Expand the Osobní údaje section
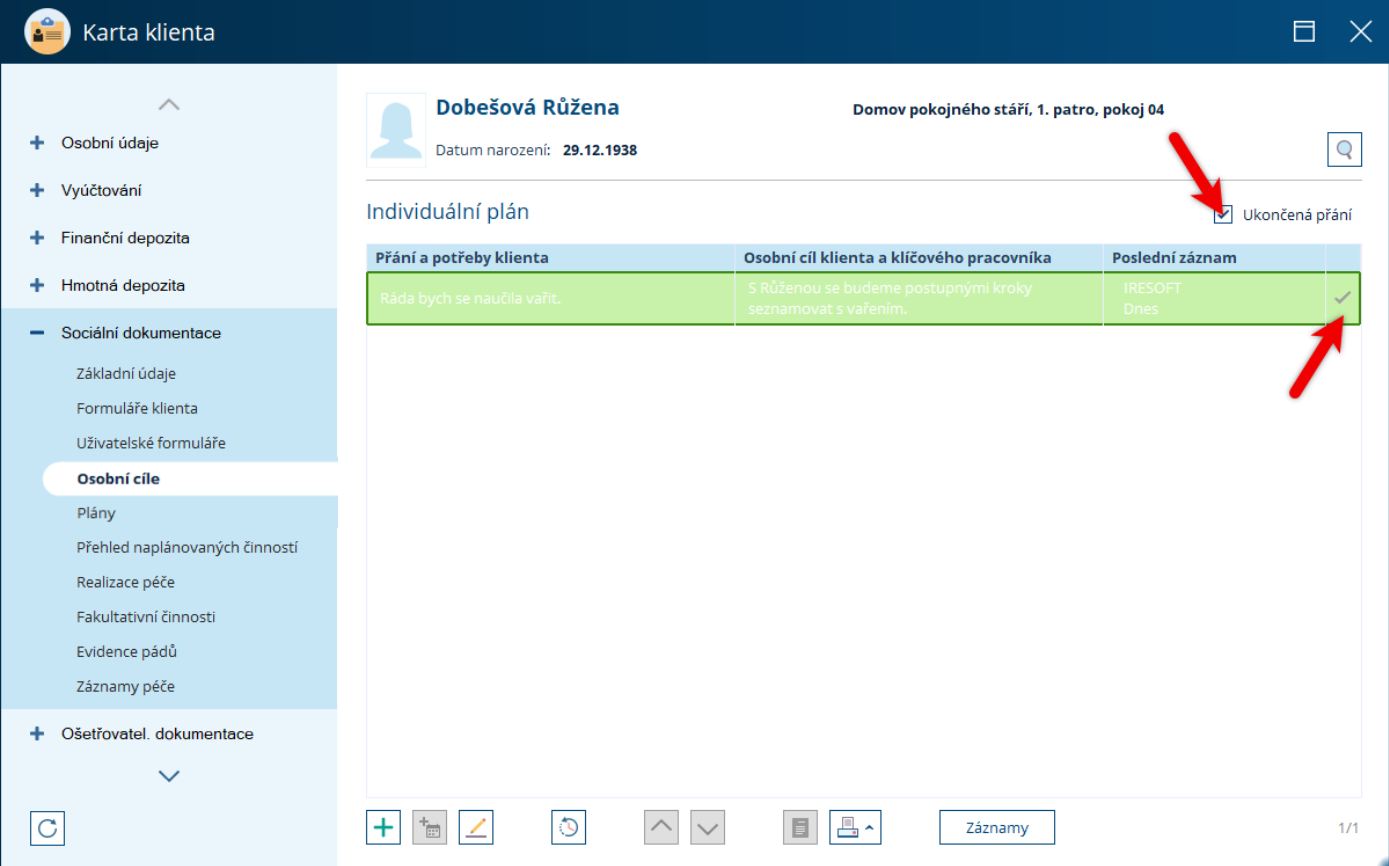The width and height of the screenshot is (1389, 866). [38, 143]
